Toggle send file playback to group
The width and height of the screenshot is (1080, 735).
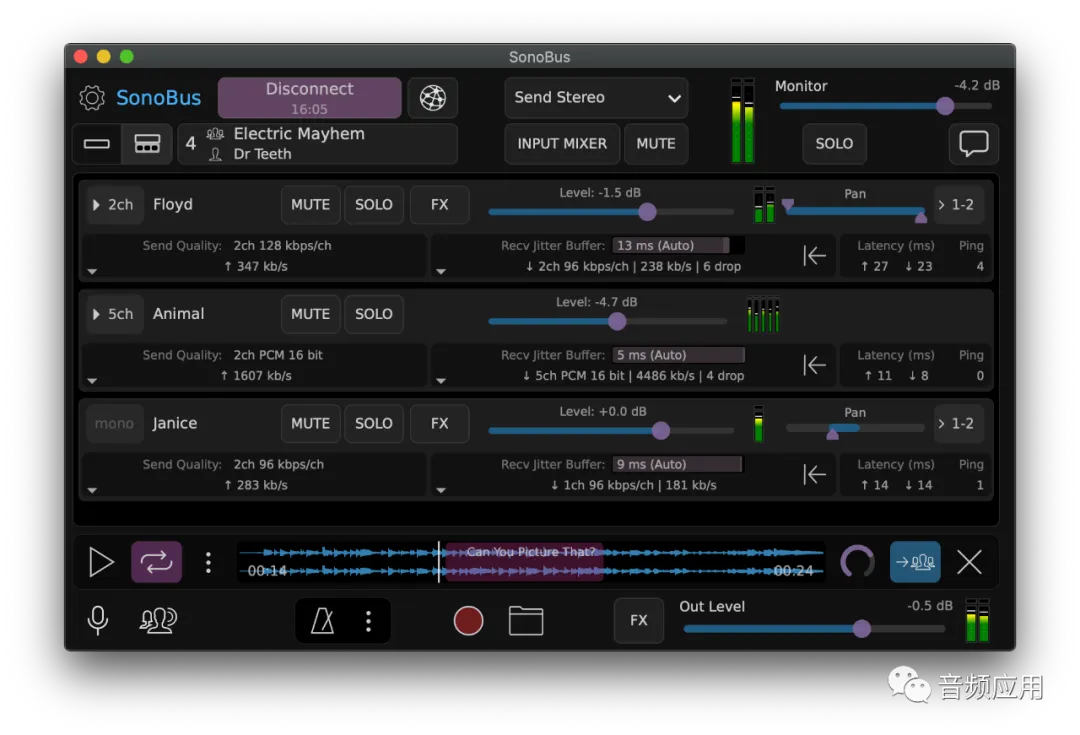(x=915, y=562)
